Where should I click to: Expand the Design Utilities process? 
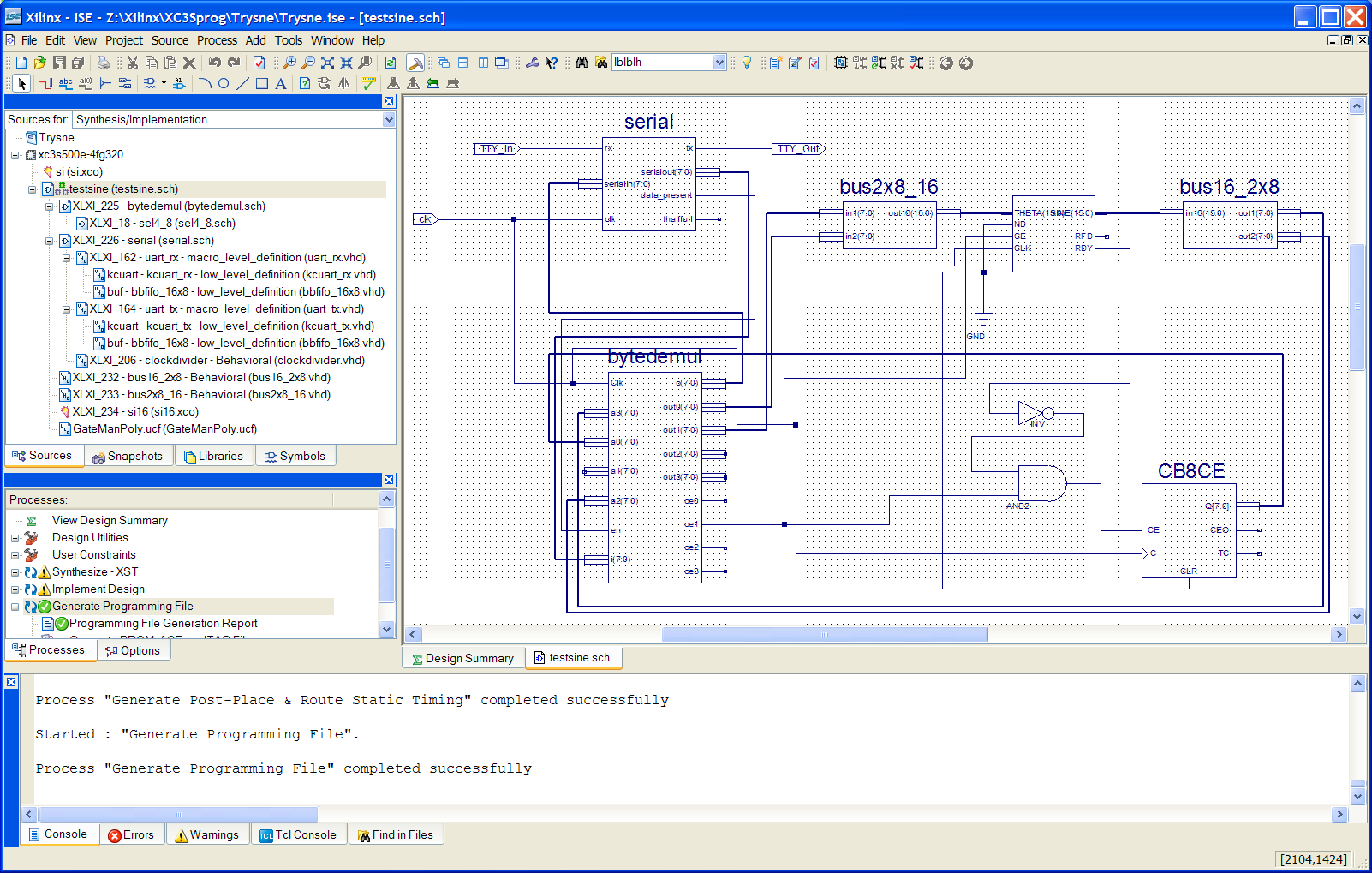[x=15, y=538]
